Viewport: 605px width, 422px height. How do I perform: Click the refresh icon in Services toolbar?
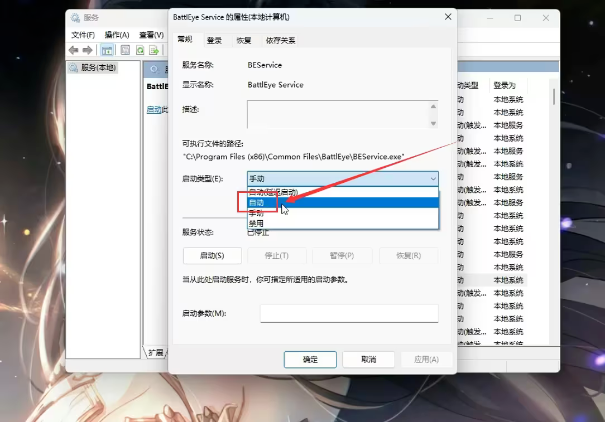(x=140, y=50)
